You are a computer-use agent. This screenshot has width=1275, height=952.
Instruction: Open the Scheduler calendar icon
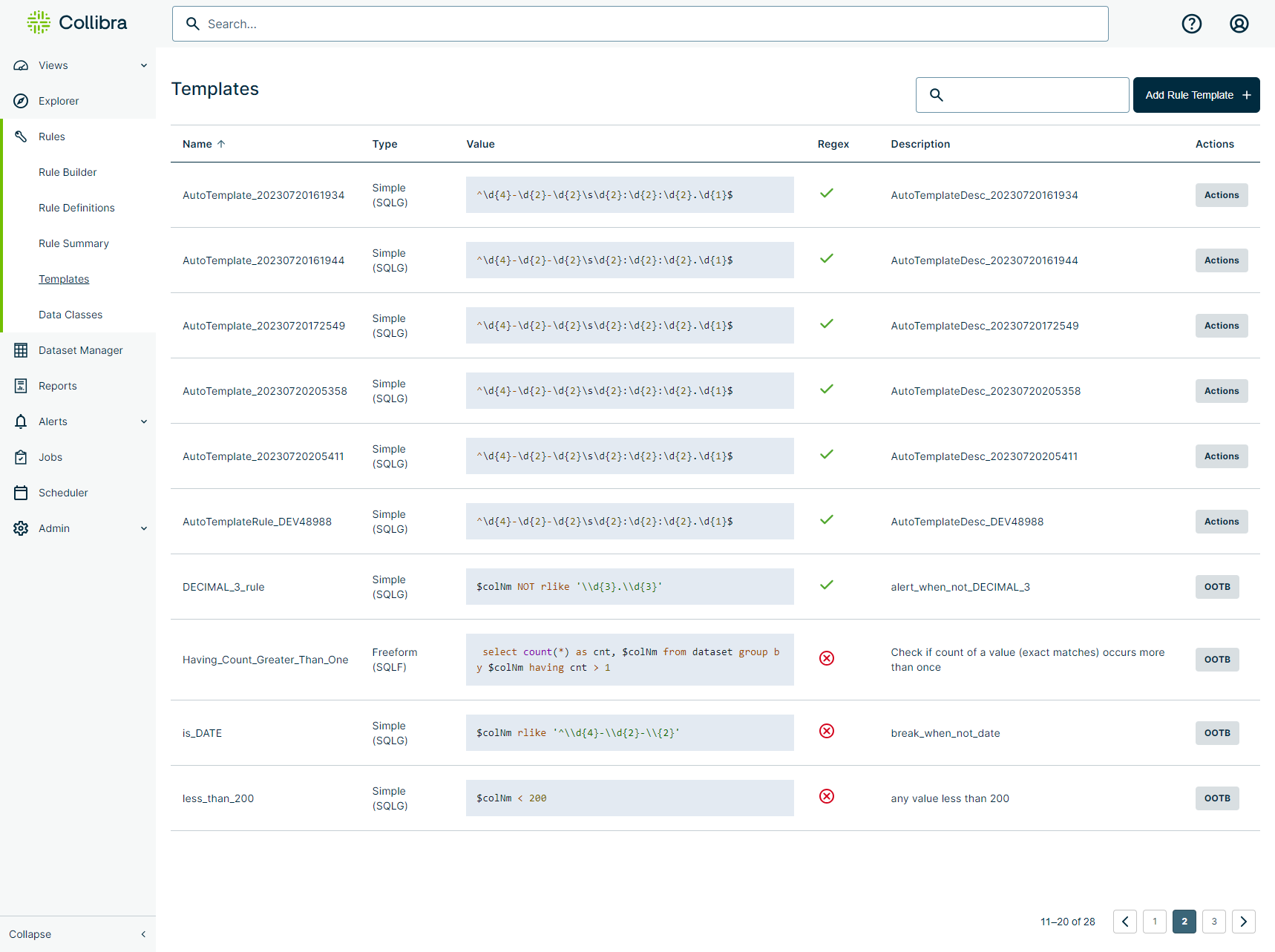tap(21, 492)
